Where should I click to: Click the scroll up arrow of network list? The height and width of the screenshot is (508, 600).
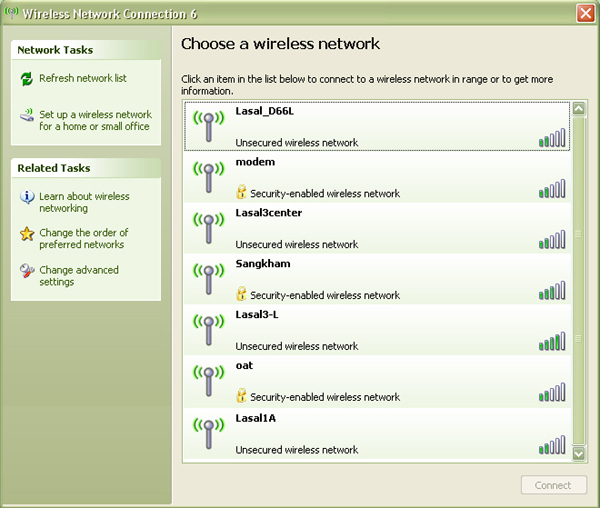[x=577, y=108]
